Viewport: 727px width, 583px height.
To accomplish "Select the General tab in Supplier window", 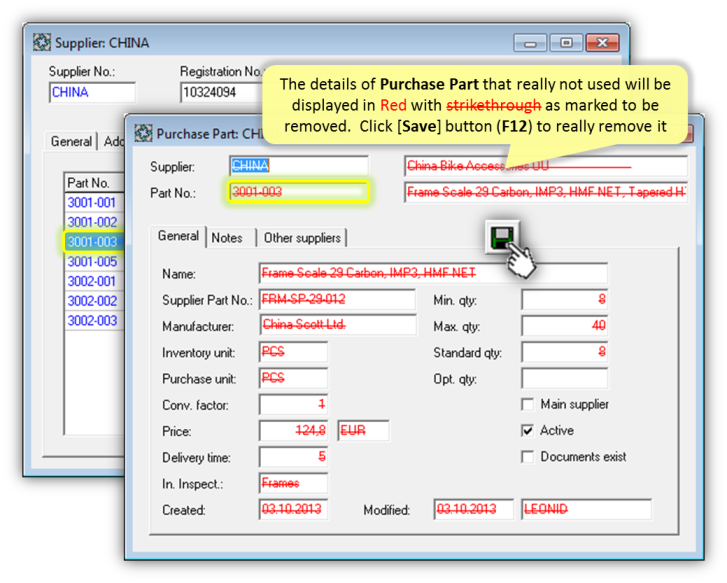I will coord(71,141).
